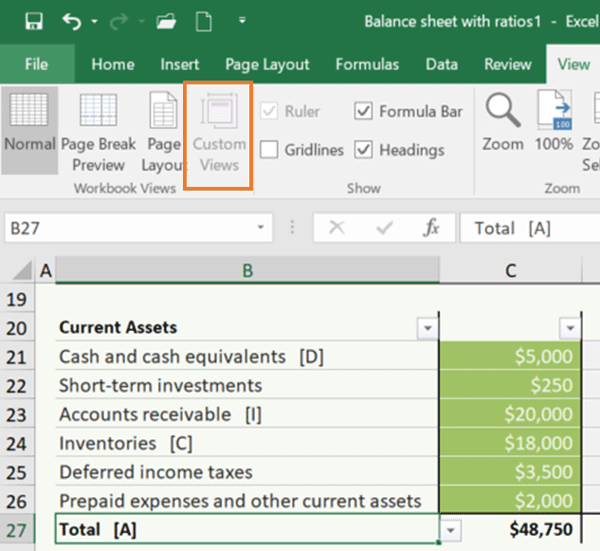Click the 100% zoom button

click(x=554, y=122)
